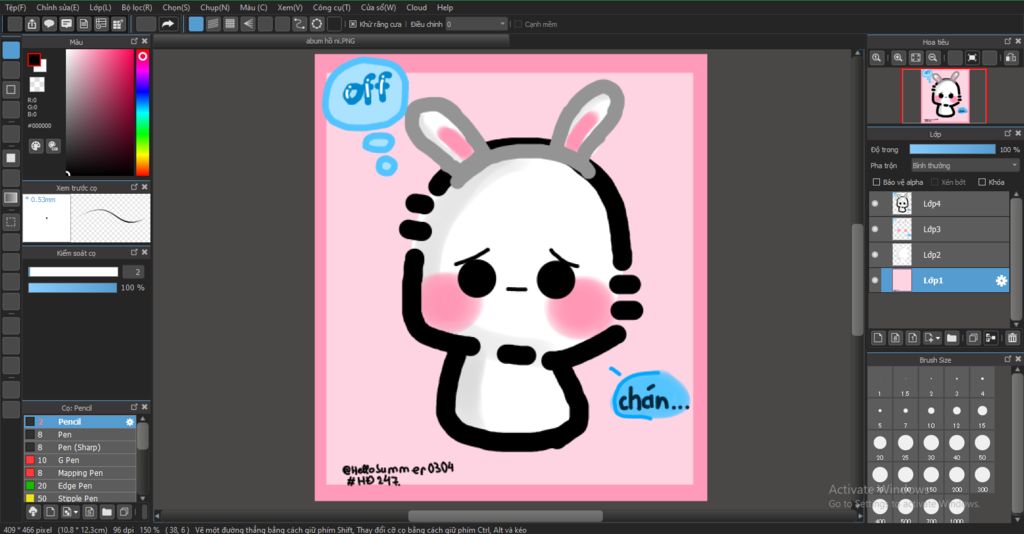
Task: Select the vanishing point snap icon
Action: click(248, 24)
